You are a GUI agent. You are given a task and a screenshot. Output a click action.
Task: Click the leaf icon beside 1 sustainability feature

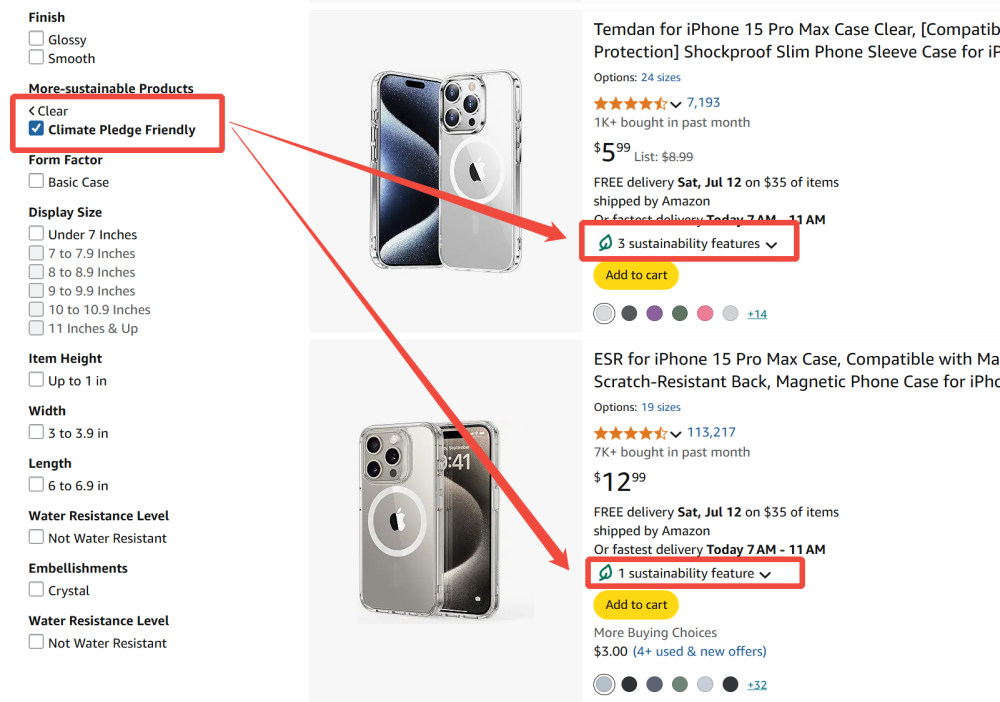604,573
